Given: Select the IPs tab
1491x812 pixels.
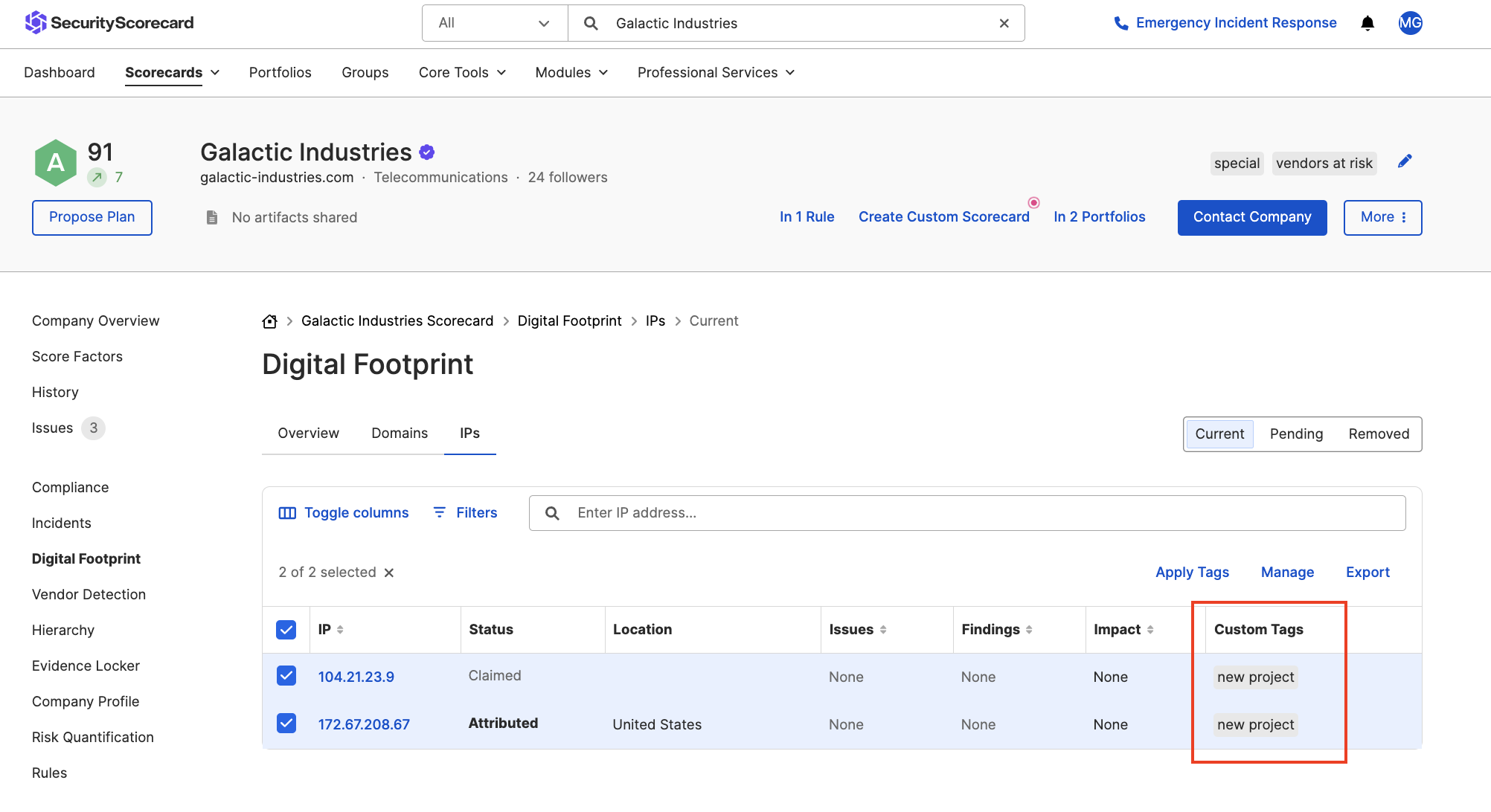Looking at the screenshot, I should (x=469, y=434).
